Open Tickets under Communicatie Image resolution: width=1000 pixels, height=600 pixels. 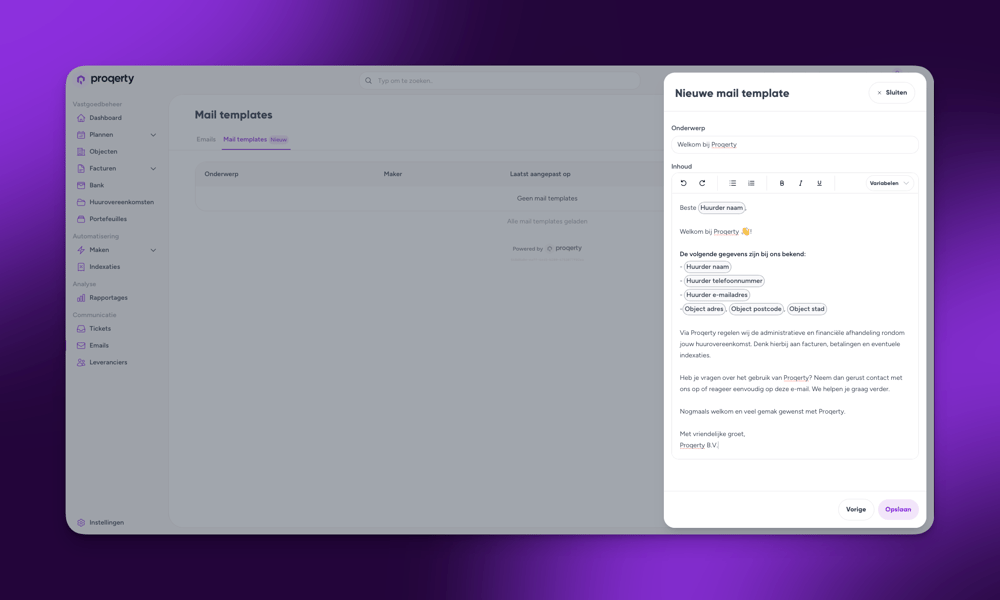[101, 328]
